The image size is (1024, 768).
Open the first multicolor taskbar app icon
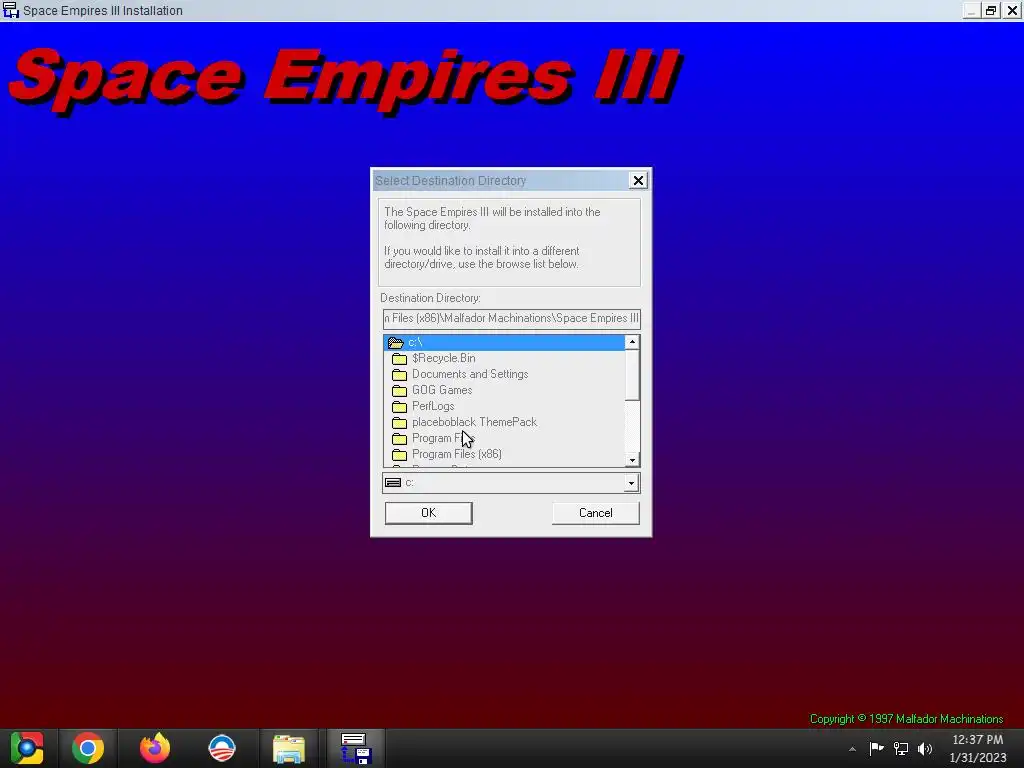pos(26,748)
